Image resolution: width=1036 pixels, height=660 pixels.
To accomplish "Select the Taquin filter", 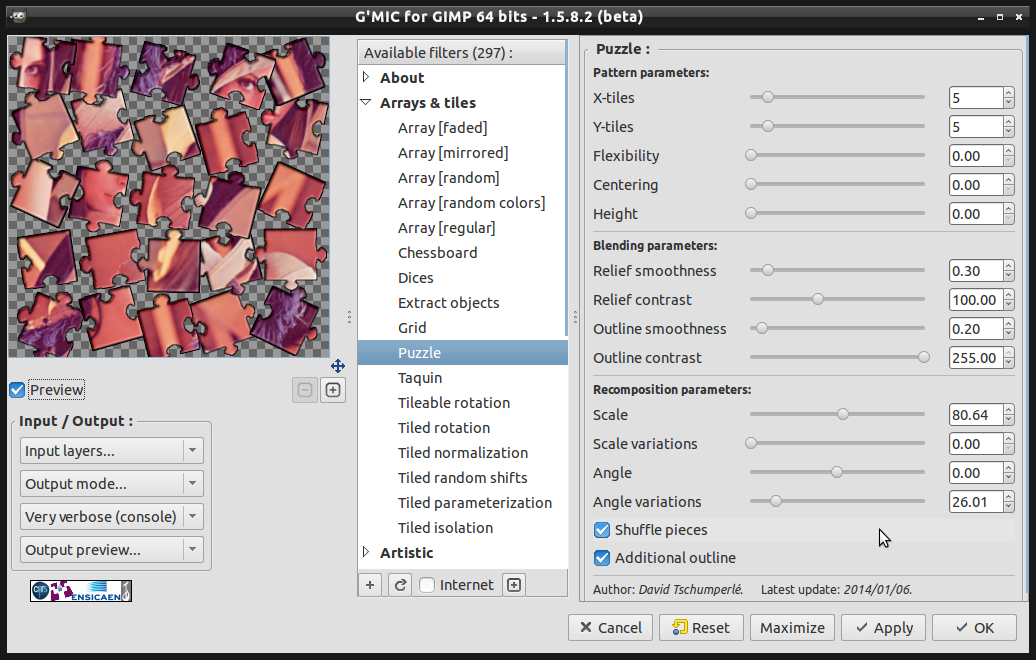I will pos(420,378).
